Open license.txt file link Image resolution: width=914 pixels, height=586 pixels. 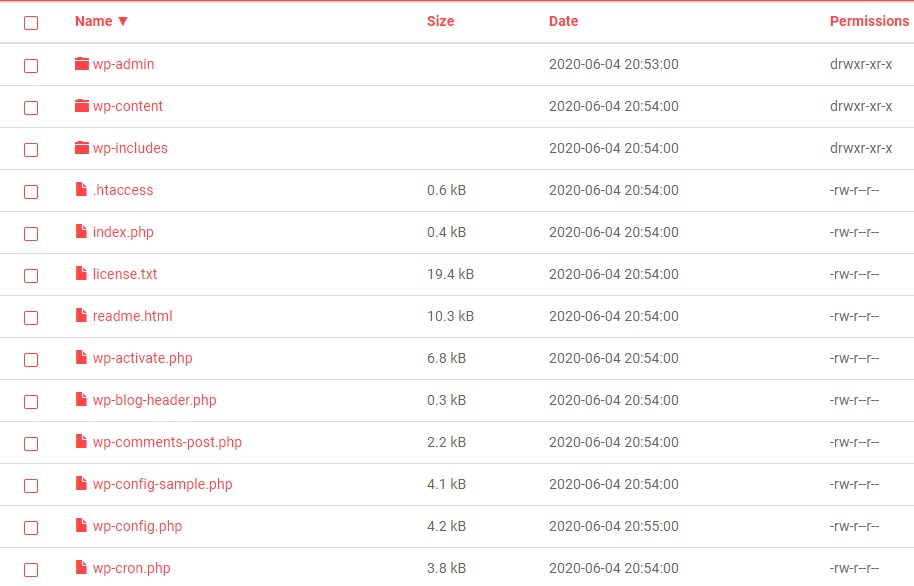click(125, 274)
